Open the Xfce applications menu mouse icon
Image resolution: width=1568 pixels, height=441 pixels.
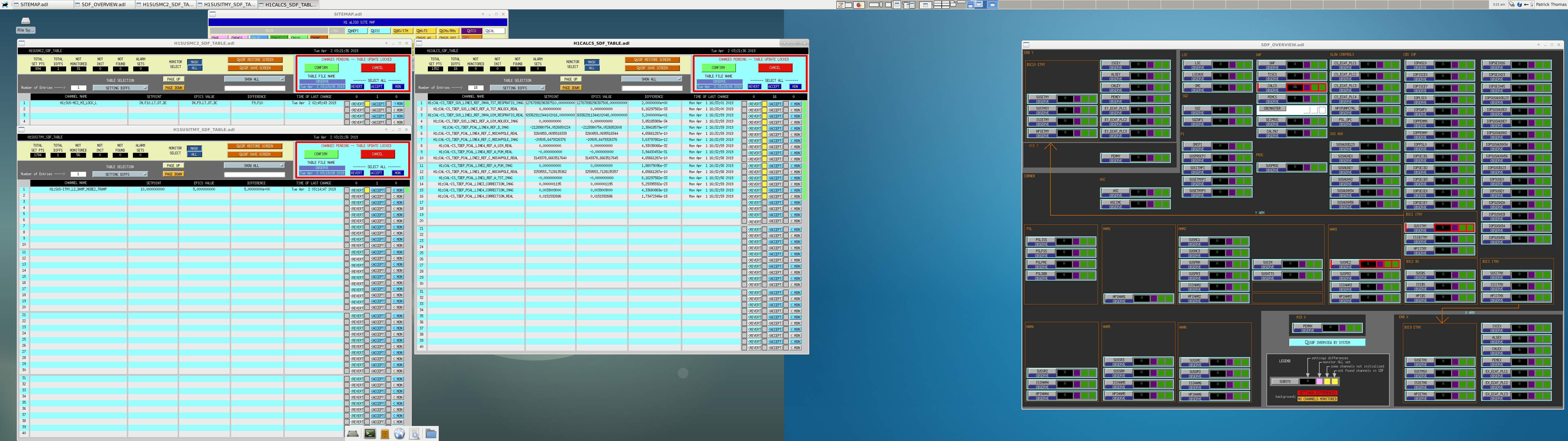[6, 4]
